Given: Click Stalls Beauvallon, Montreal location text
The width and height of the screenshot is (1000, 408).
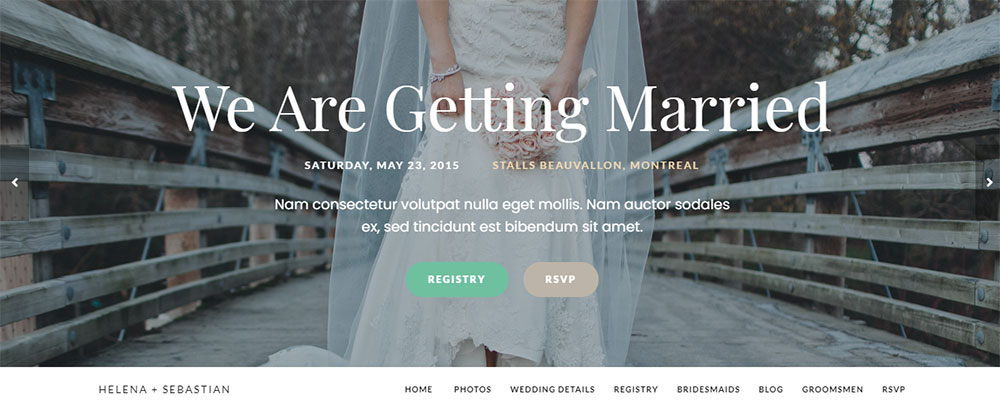Looking at the screenshot, I should pos(596,165).
